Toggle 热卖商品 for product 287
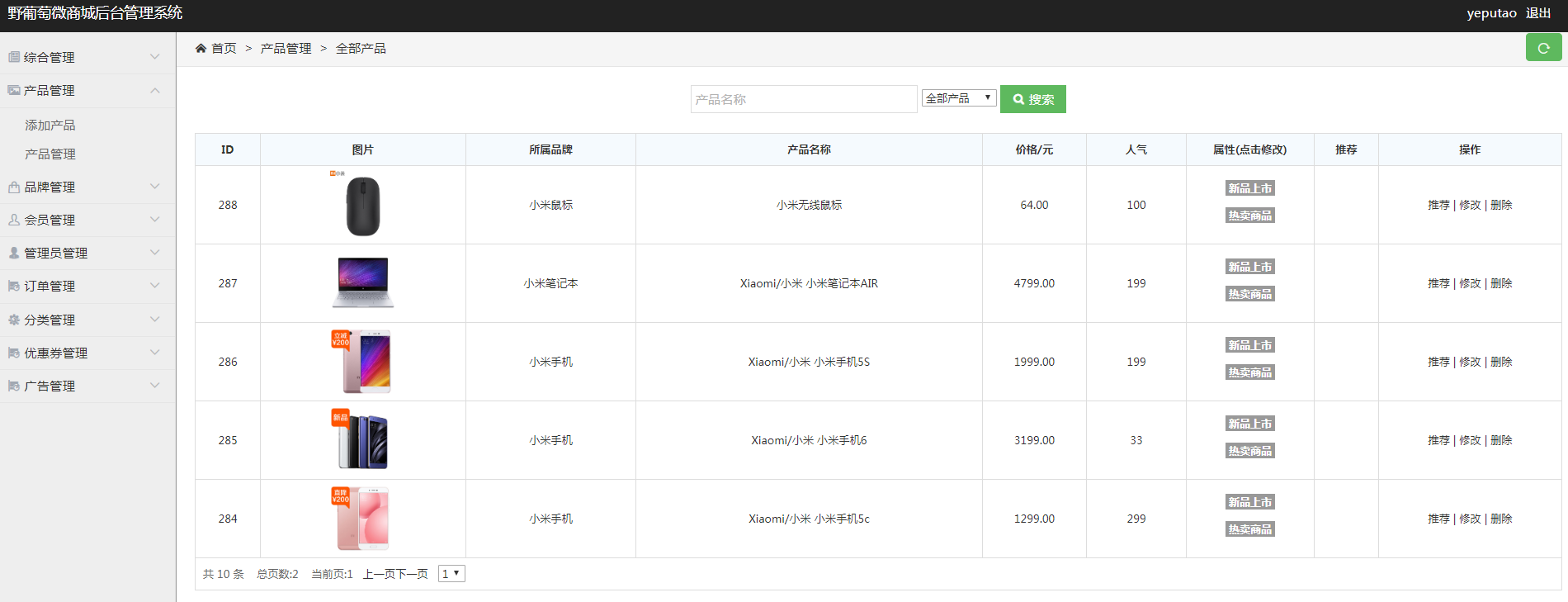 pyautogui.click(x=1250, y=294)
